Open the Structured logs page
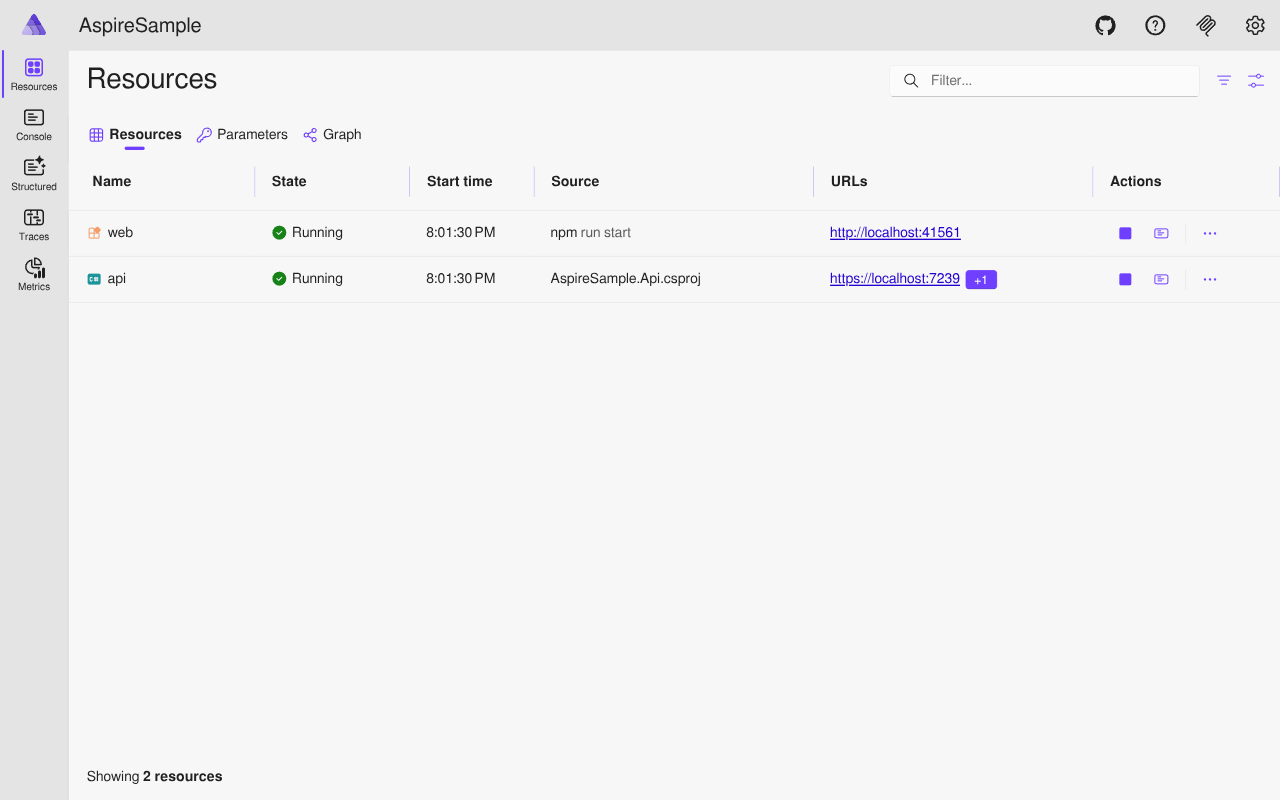 [33, 172]
